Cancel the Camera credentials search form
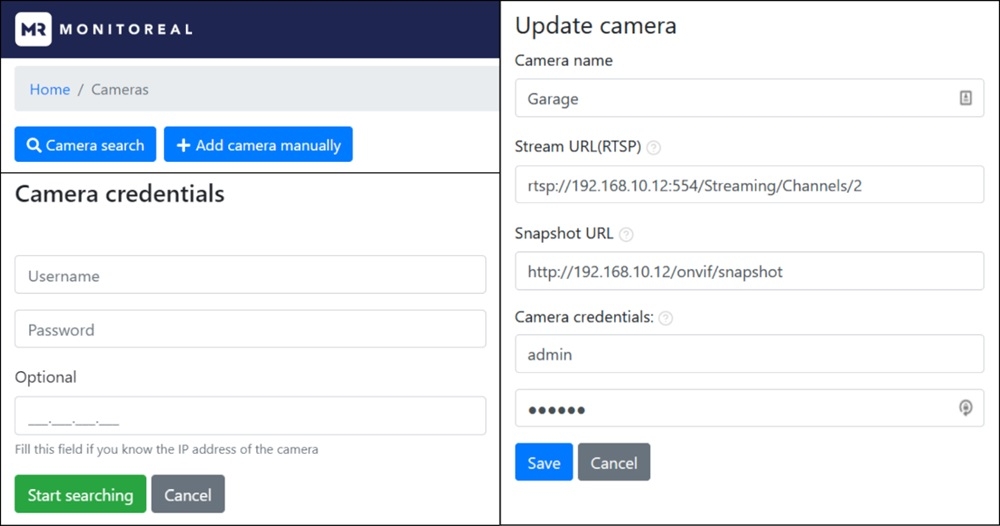Screen dimensions: 1000x526 [x=188, y=495]
